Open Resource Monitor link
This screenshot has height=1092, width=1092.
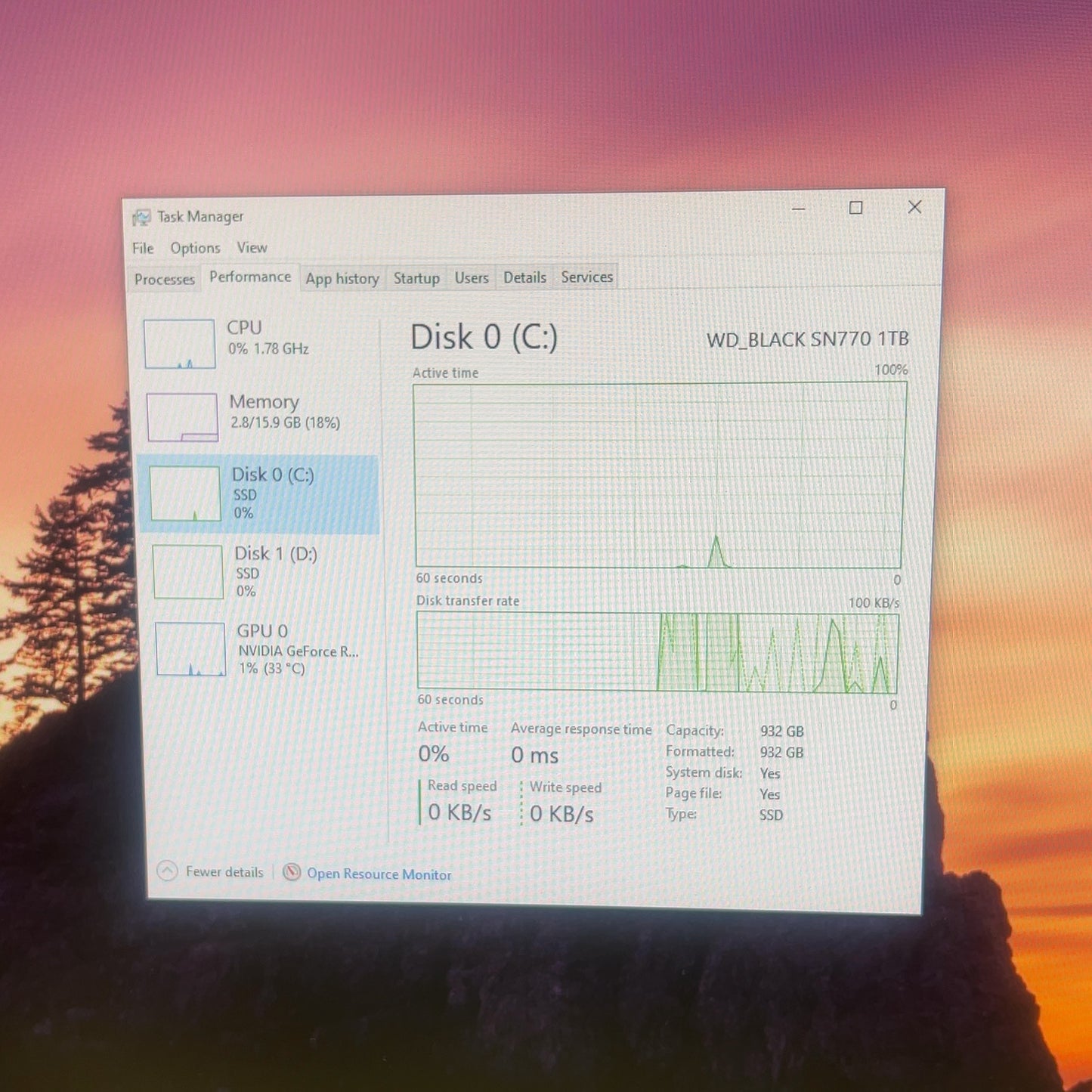(x=379, y=874)
